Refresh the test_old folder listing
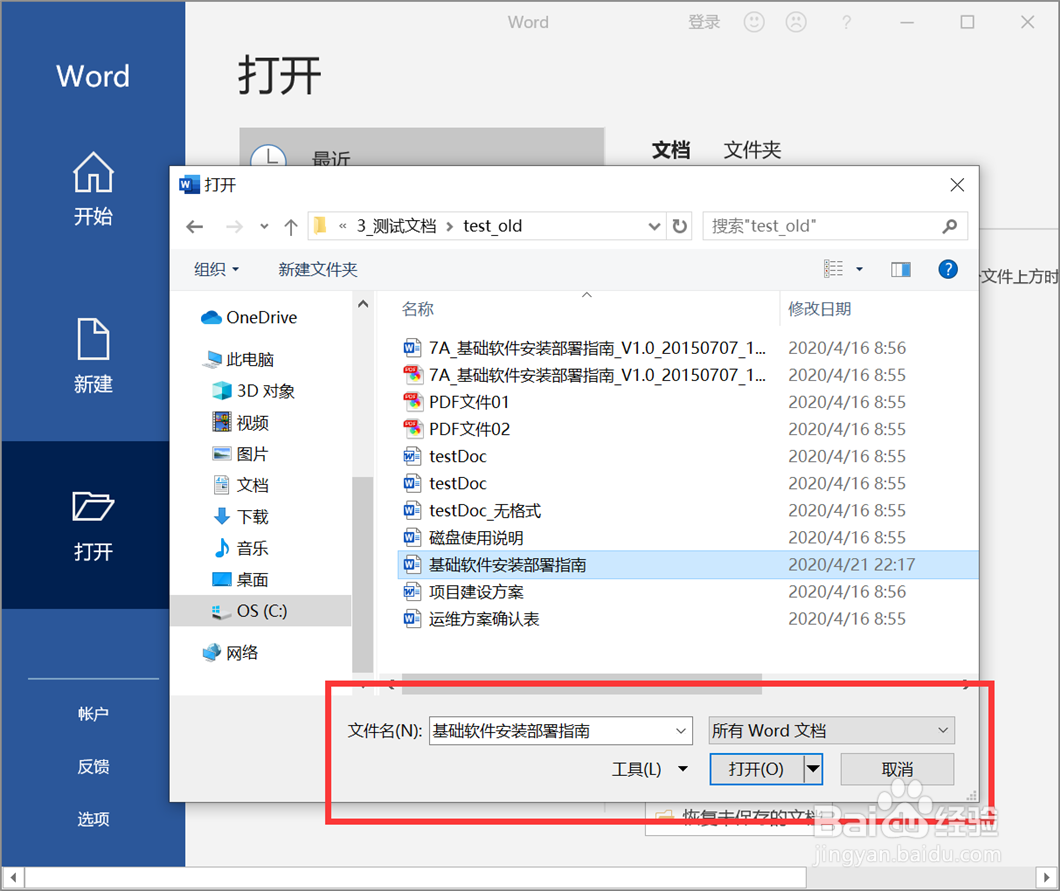1060x891 pixels. click(680, 226)
